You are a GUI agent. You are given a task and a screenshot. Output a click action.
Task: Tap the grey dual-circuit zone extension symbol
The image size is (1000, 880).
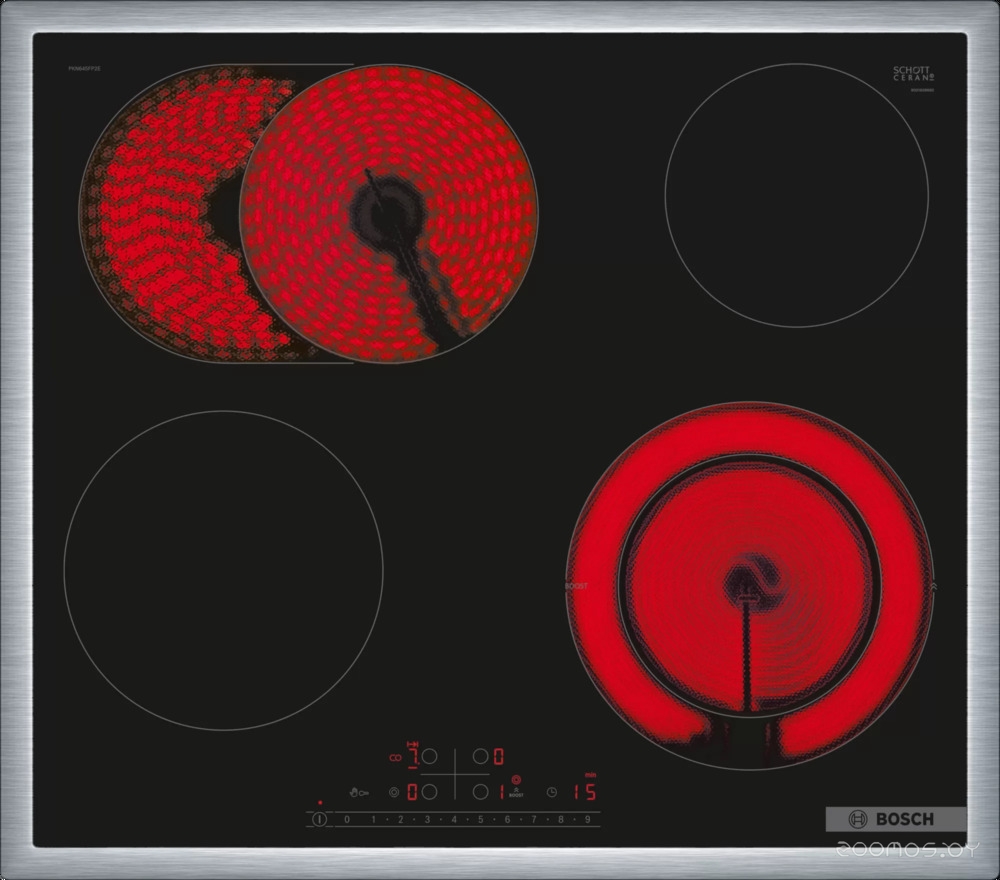[x=394, y=792]
